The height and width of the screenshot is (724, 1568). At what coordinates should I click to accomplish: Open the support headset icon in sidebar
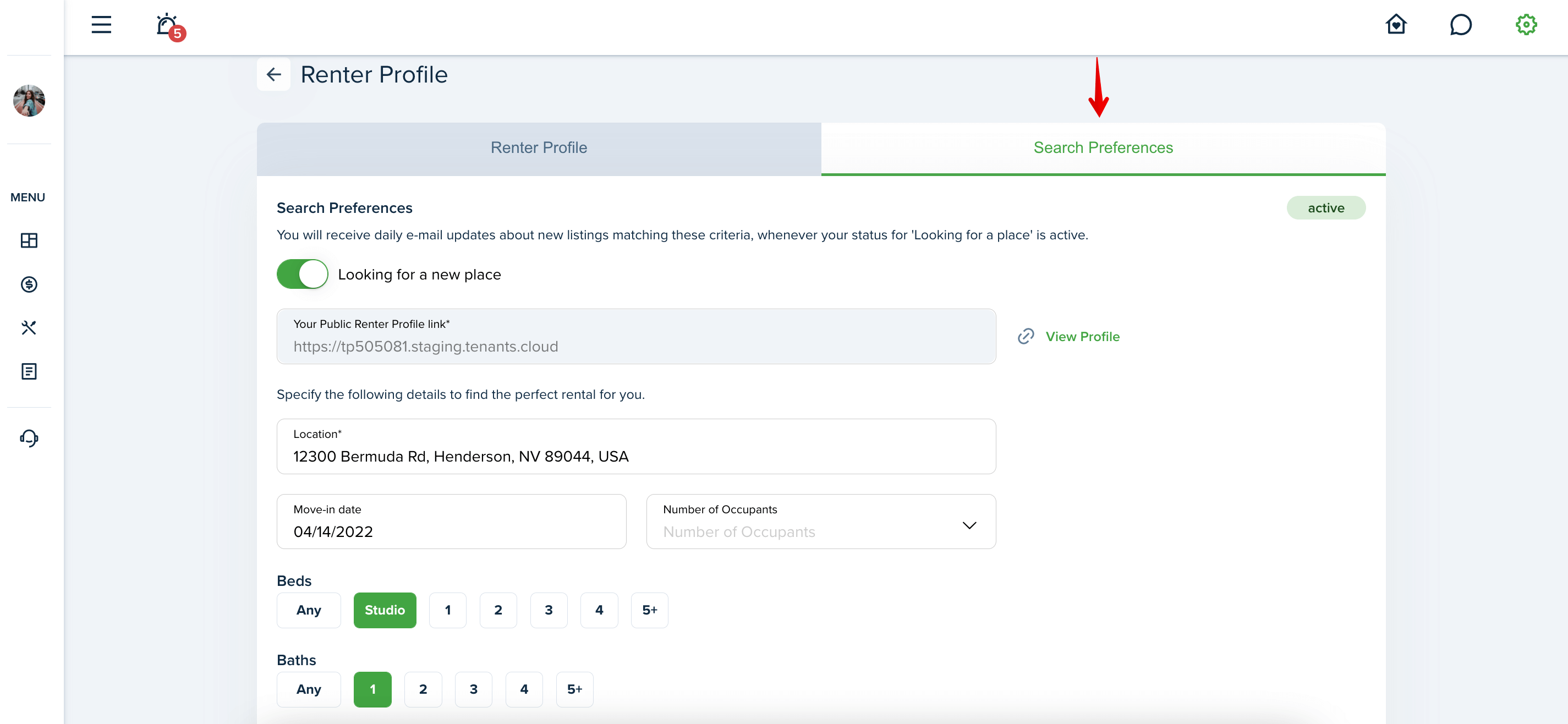coord(29,438)
